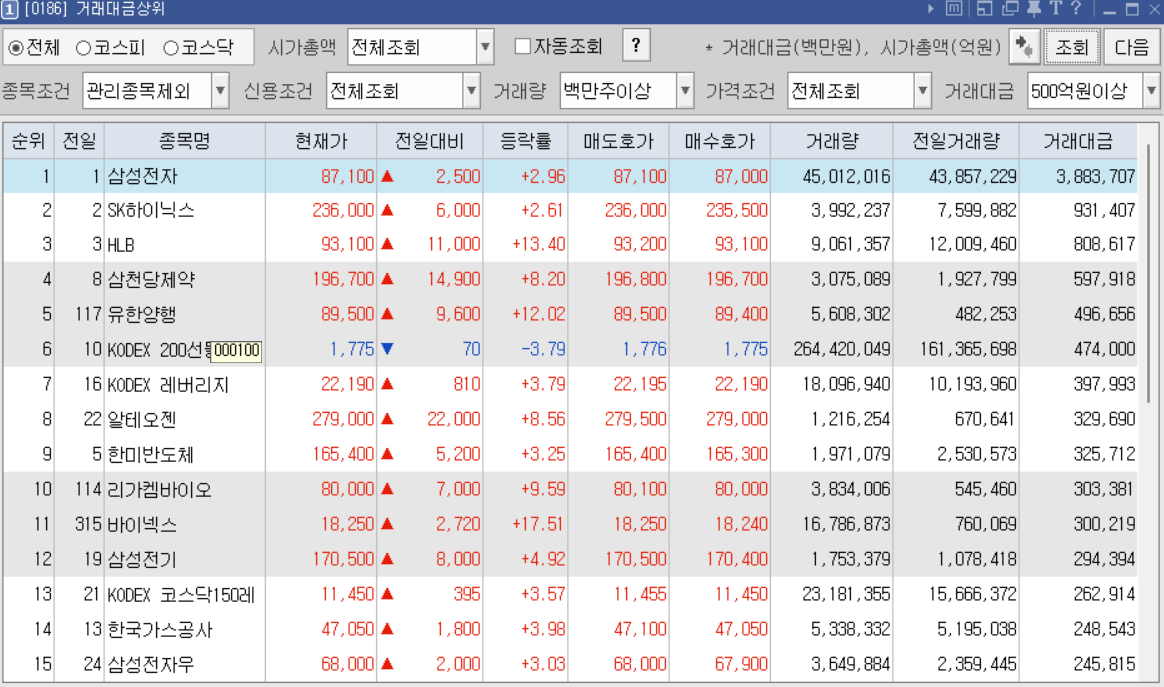
Task: Click the 종목명 column header
Action: [185, 140]
